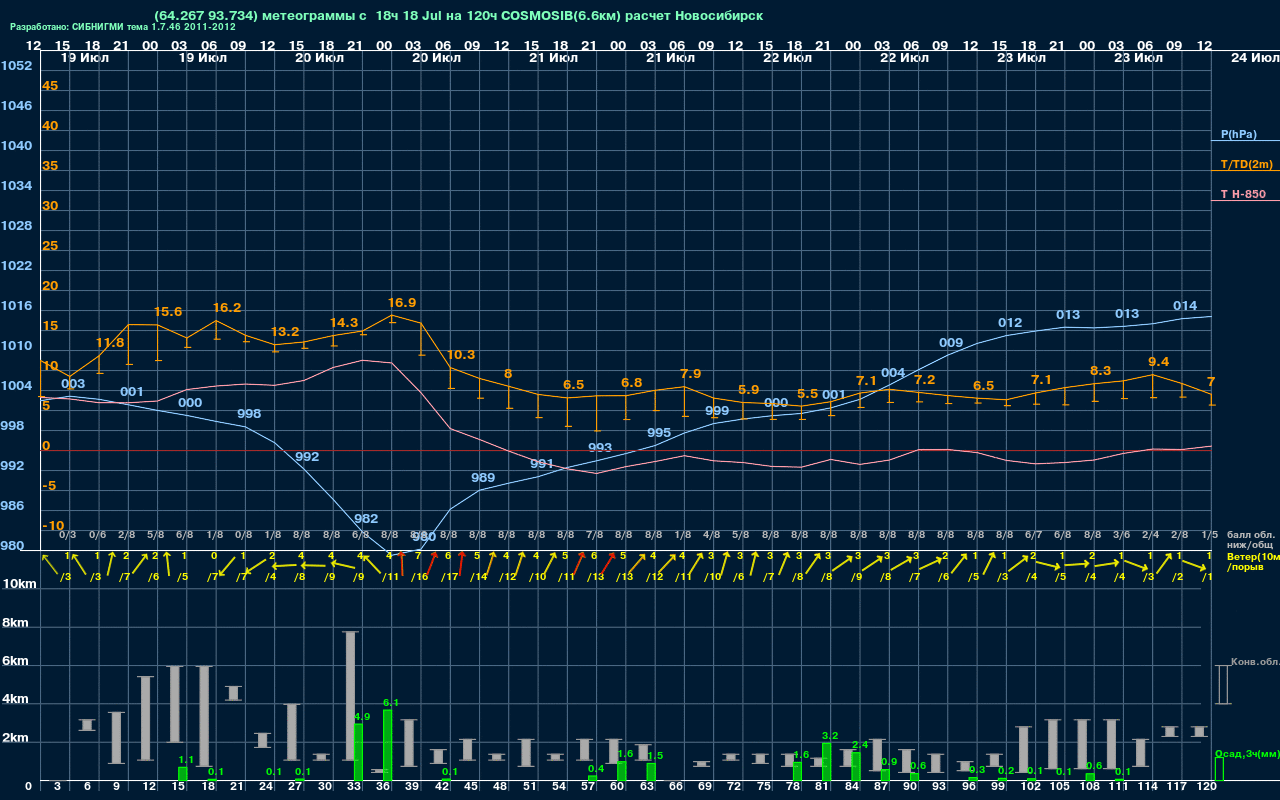
Task: Click the temperature value 5.5
Action: (x=807, y=394)
